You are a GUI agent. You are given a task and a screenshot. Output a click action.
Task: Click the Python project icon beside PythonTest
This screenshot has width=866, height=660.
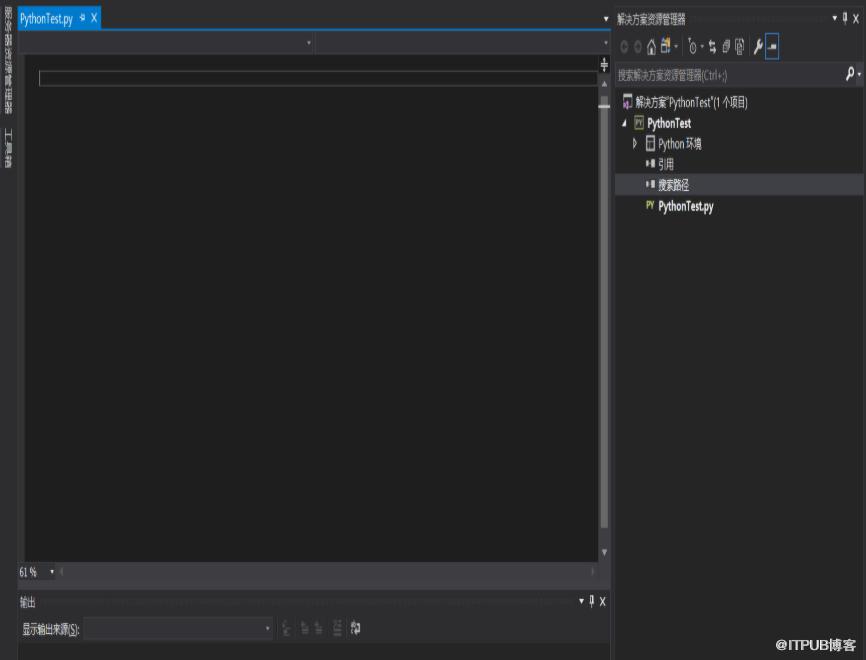click(x=639, y=123)
